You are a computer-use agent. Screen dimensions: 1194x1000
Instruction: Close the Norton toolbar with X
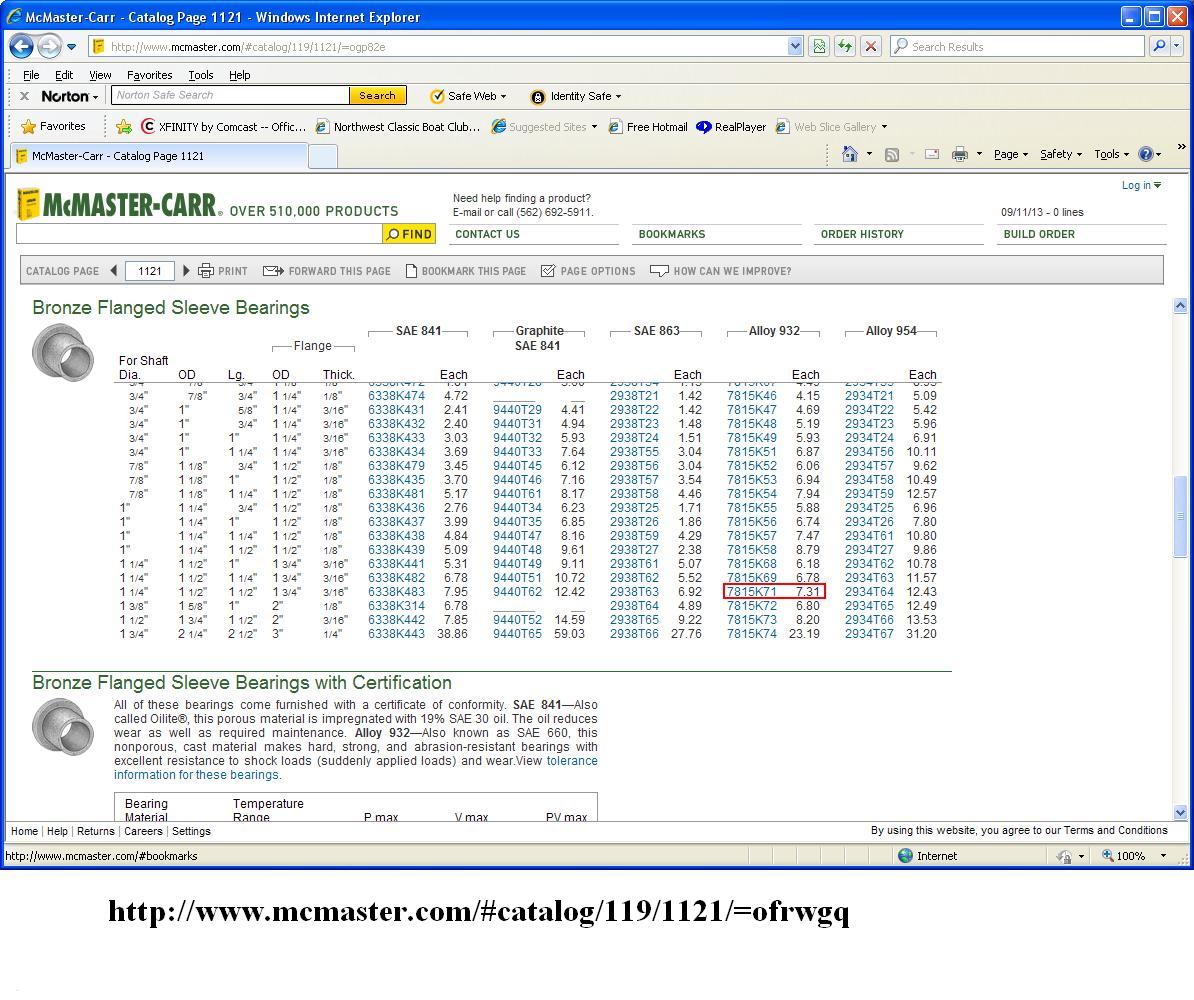[24, 96]
